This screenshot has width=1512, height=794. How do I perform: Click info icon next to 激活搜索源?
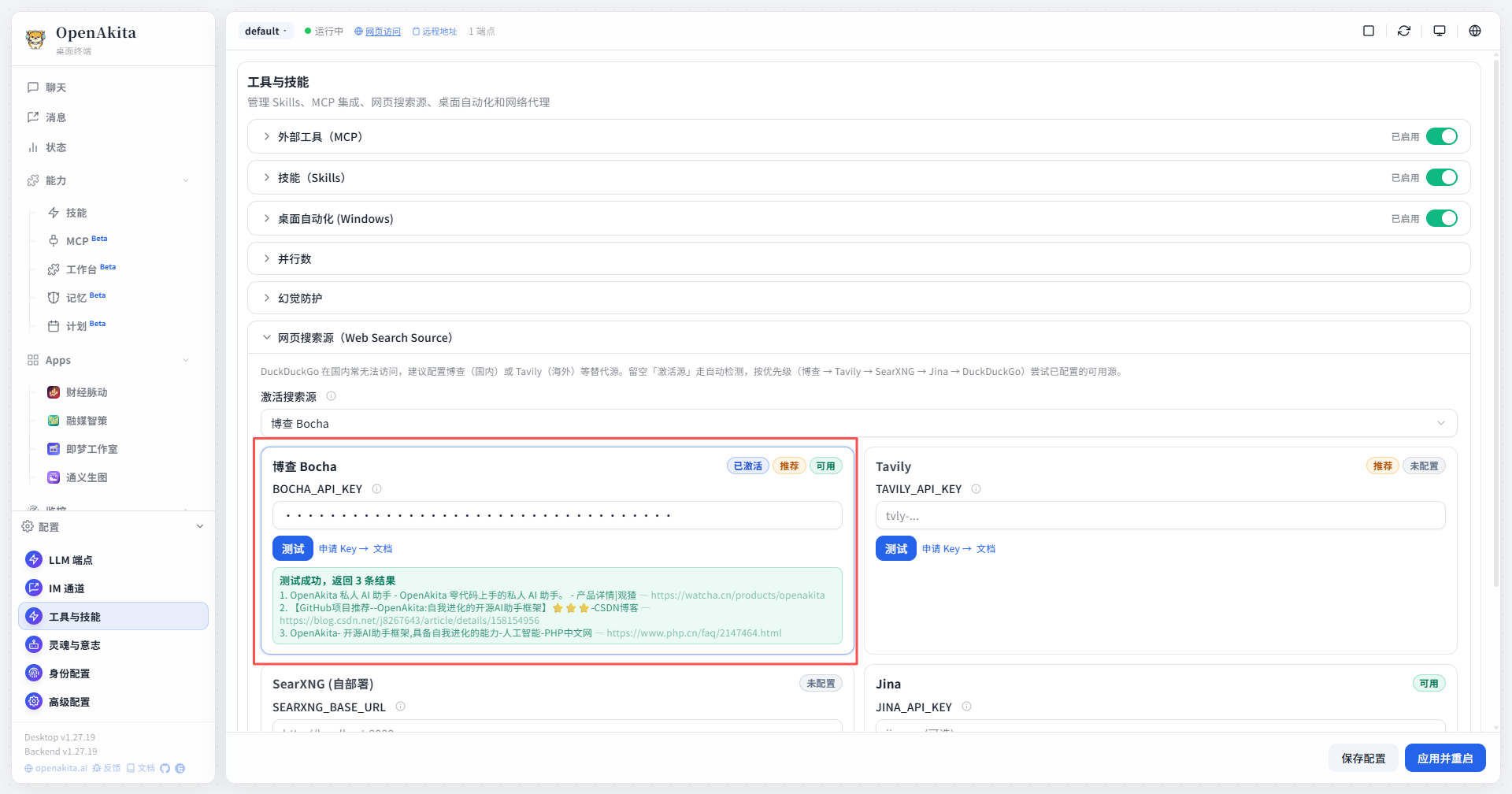point(331,396)
